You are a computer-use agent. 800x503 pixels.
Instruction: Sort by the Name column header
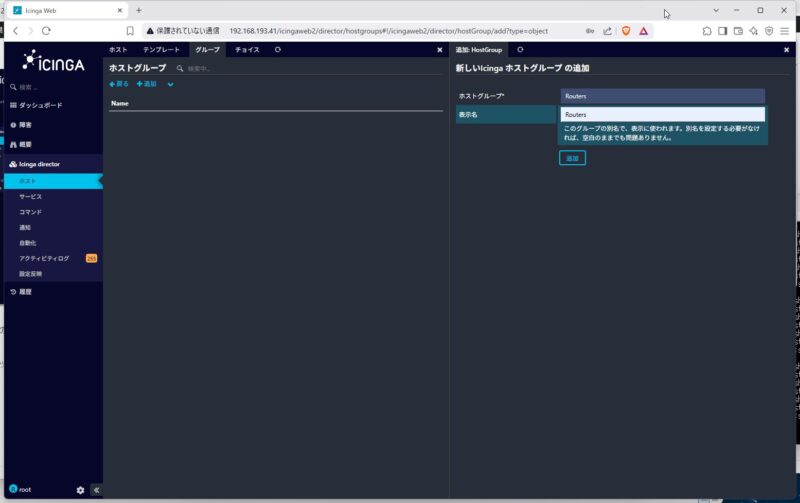point(120,104)
